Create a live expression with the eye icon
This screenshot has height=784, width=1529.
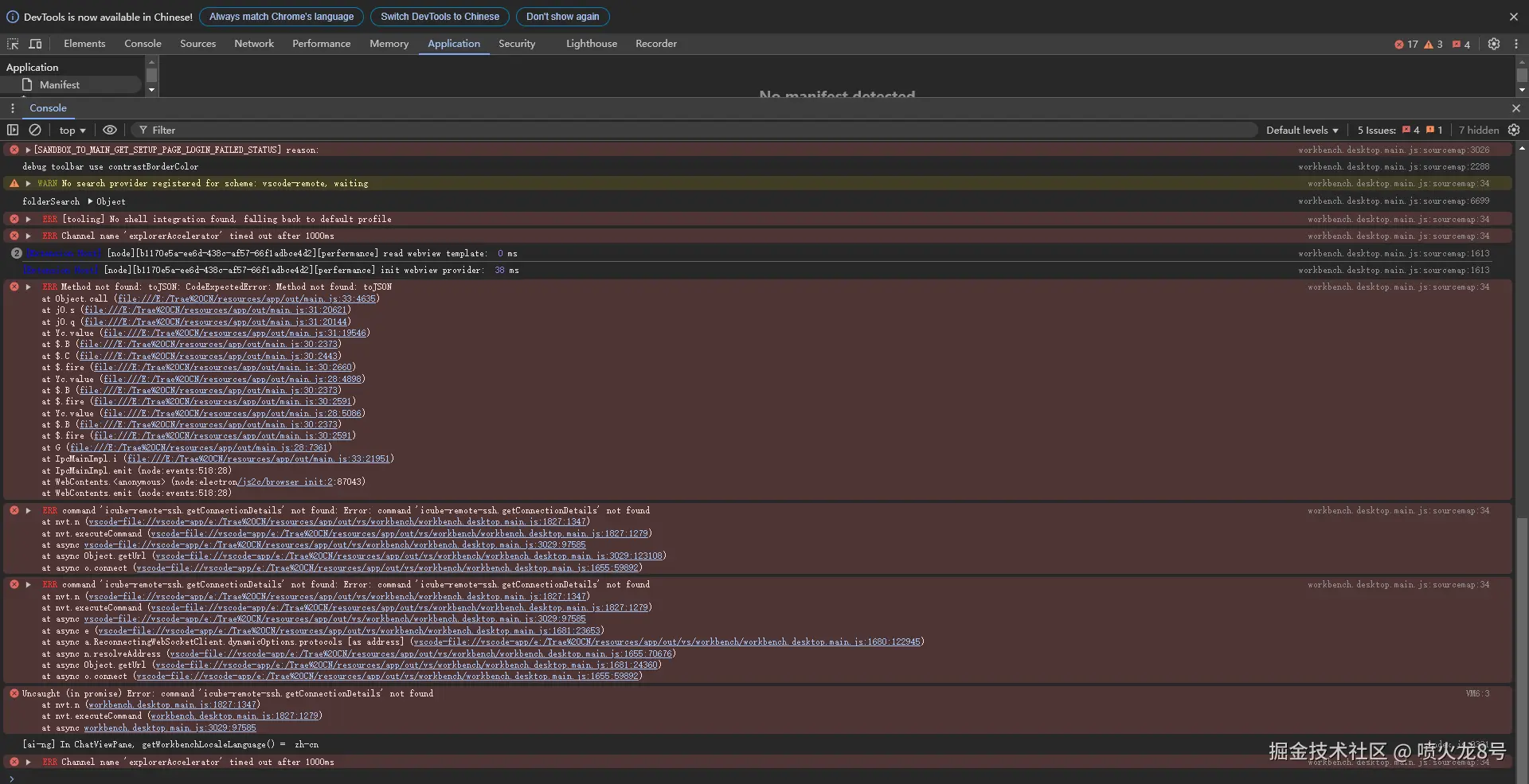[x=110, y=130]
